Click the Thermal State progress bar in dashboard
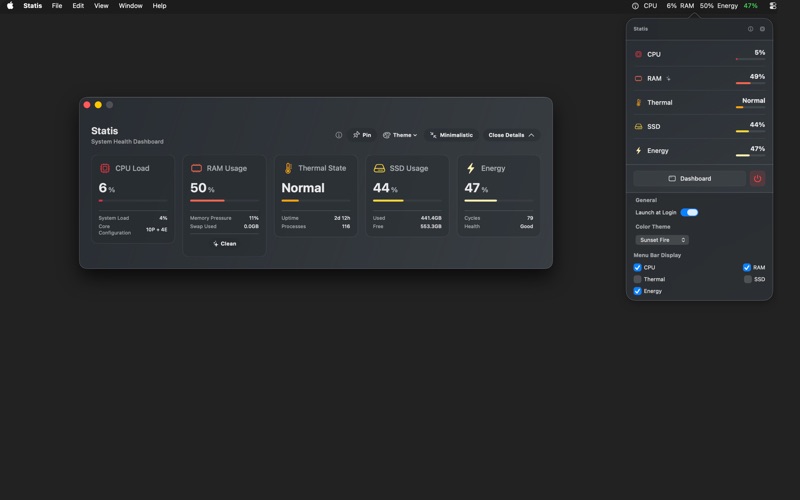The height and width of the screenshot is (500, 800). pyautogui.click(x=316, y=201)
